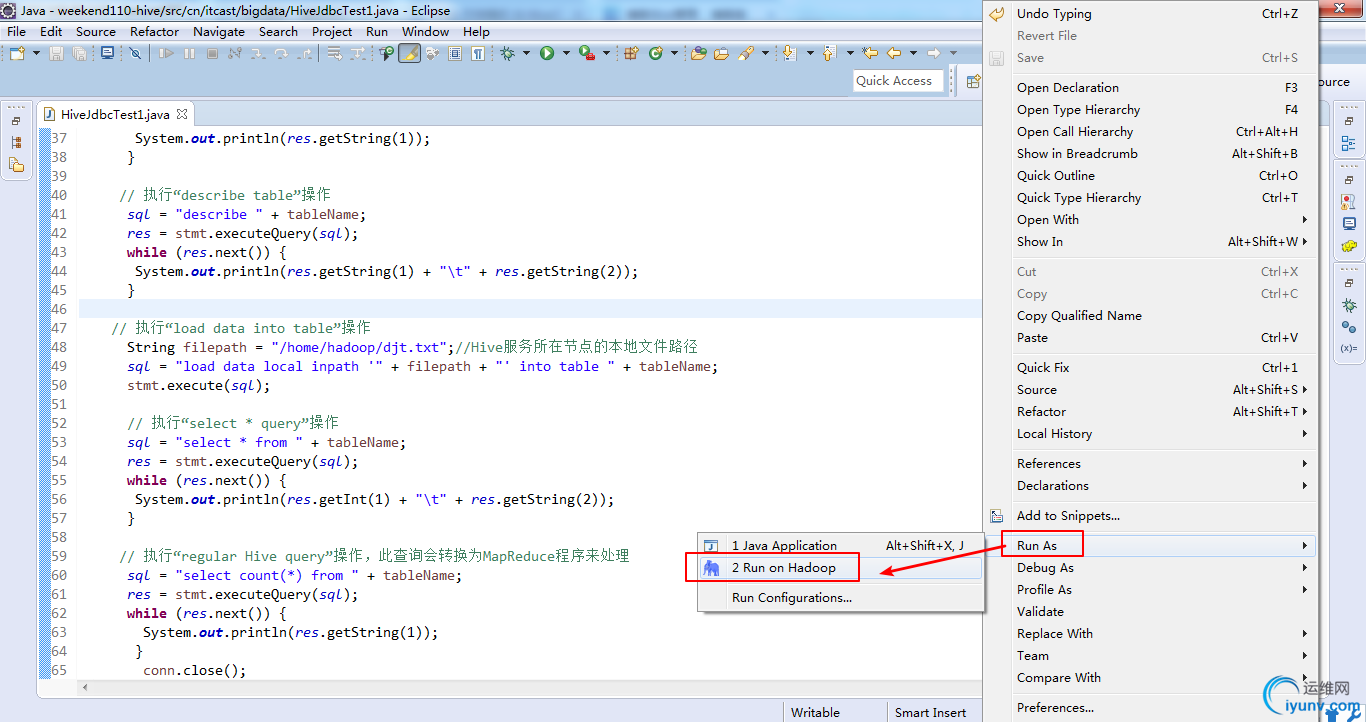Click the New Java Package toolbar icon
Screen dimensions: 1366x722
(631, 53)
